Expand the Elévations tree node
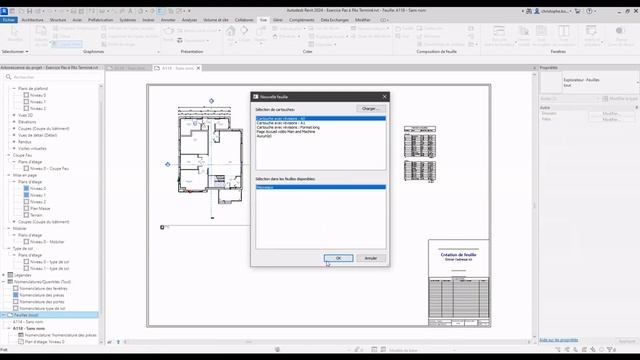Screen dimensions: 640x360 pos(14,122)
